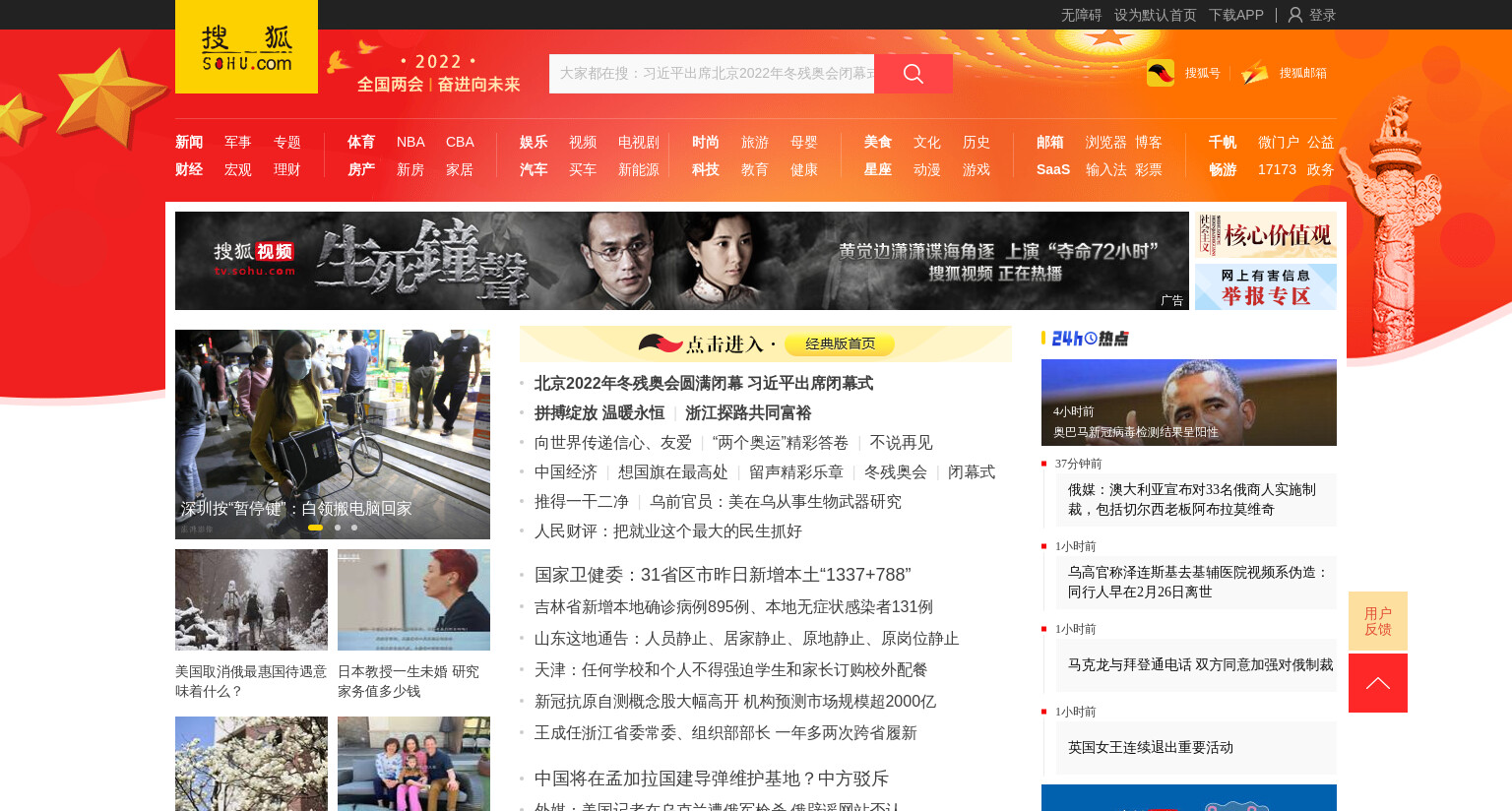Image resolution: width=1512 pixels, height=811 pixels.
Task: Click 设为默认首页 link
Action: coord(1156,15)
